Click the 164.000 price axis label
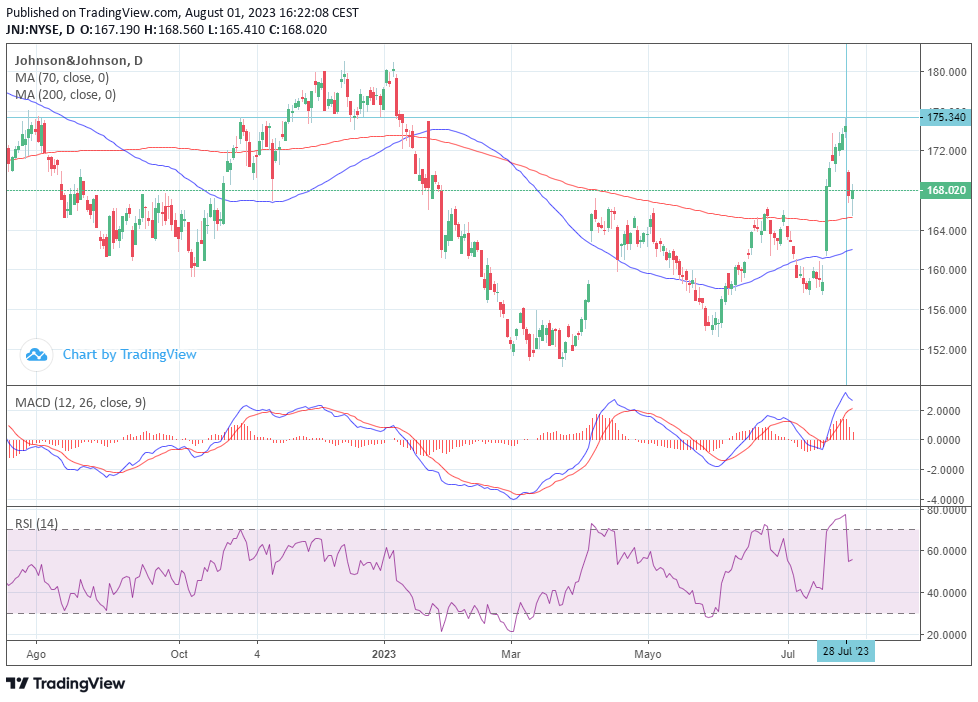This screenshot has width=978, height=702. pyautogui.click(x=947, y=230)
